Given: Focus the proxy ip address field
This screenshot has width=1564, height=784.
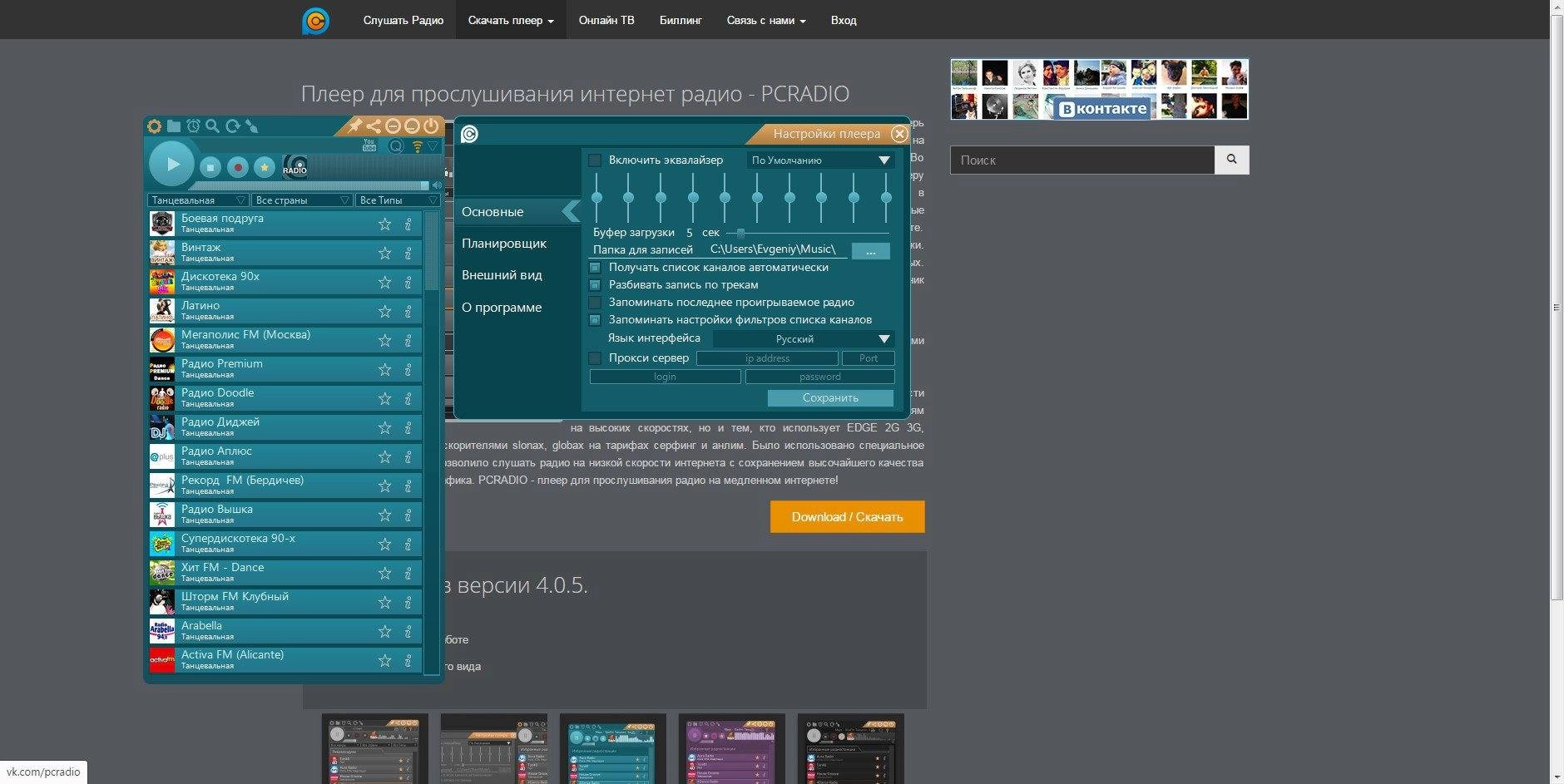Looking at the screenshot, I should tap(767, 358).
